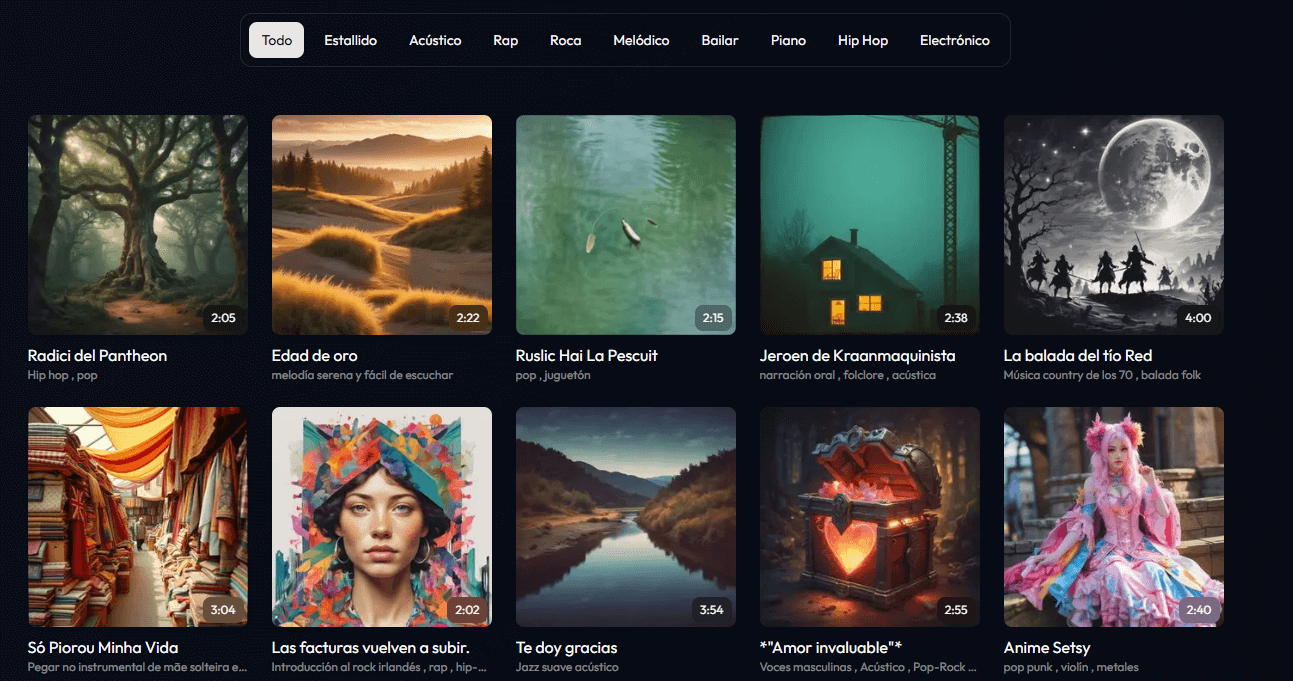Screen dimensions: 1293x681
Task: Select the Electrónico genre tab
Action: coord(954,41)
